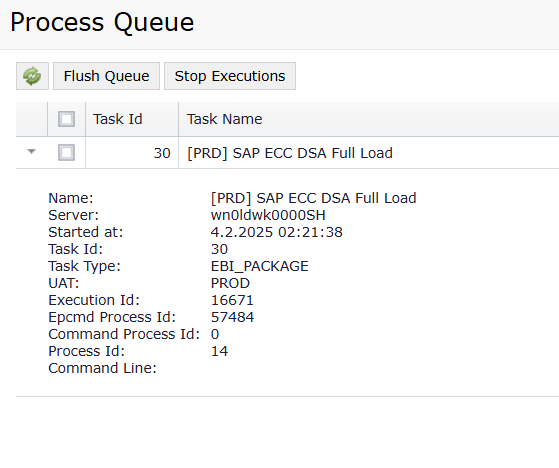
Task: Click the Name value in details panel
Action: 313,198
